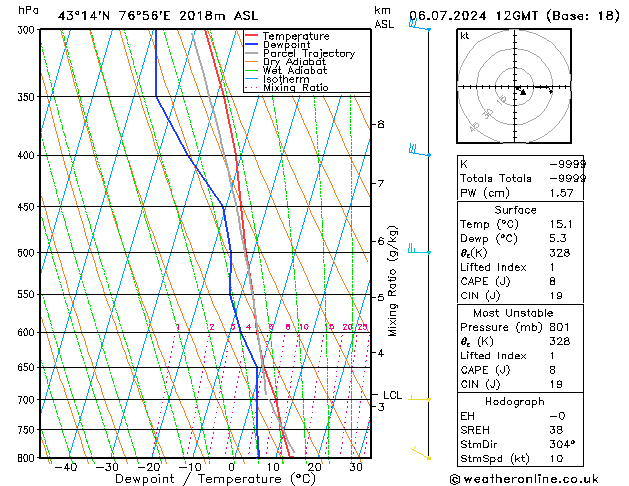
Task: Click the blue Dewpoint legend line
Action: pos(251,44)
